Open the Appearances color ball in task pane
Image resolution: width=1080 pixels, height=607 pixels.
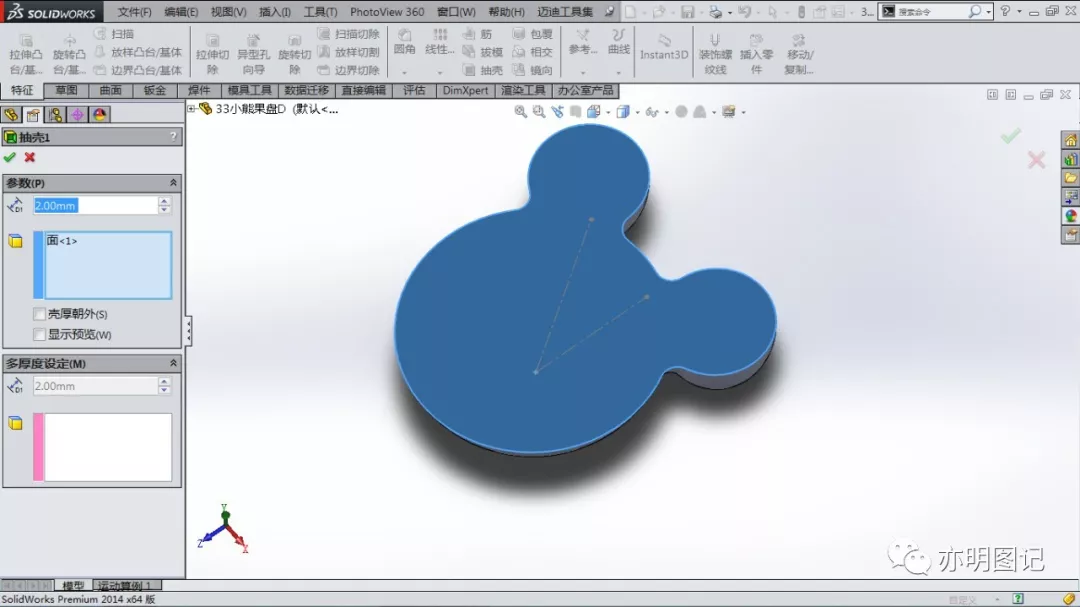(x=1070, y=216)
